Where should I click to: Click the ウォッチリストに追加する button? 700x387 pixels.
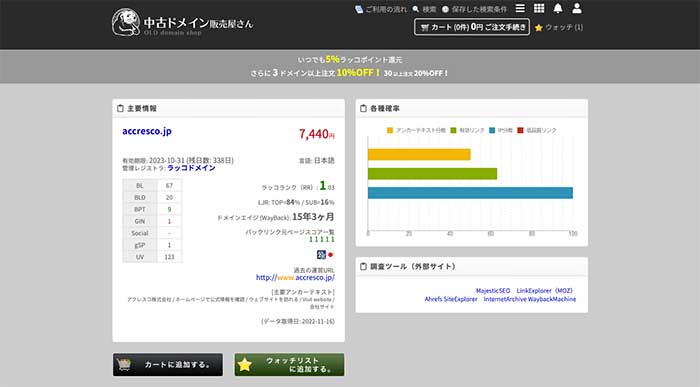(x=289, y=365)
